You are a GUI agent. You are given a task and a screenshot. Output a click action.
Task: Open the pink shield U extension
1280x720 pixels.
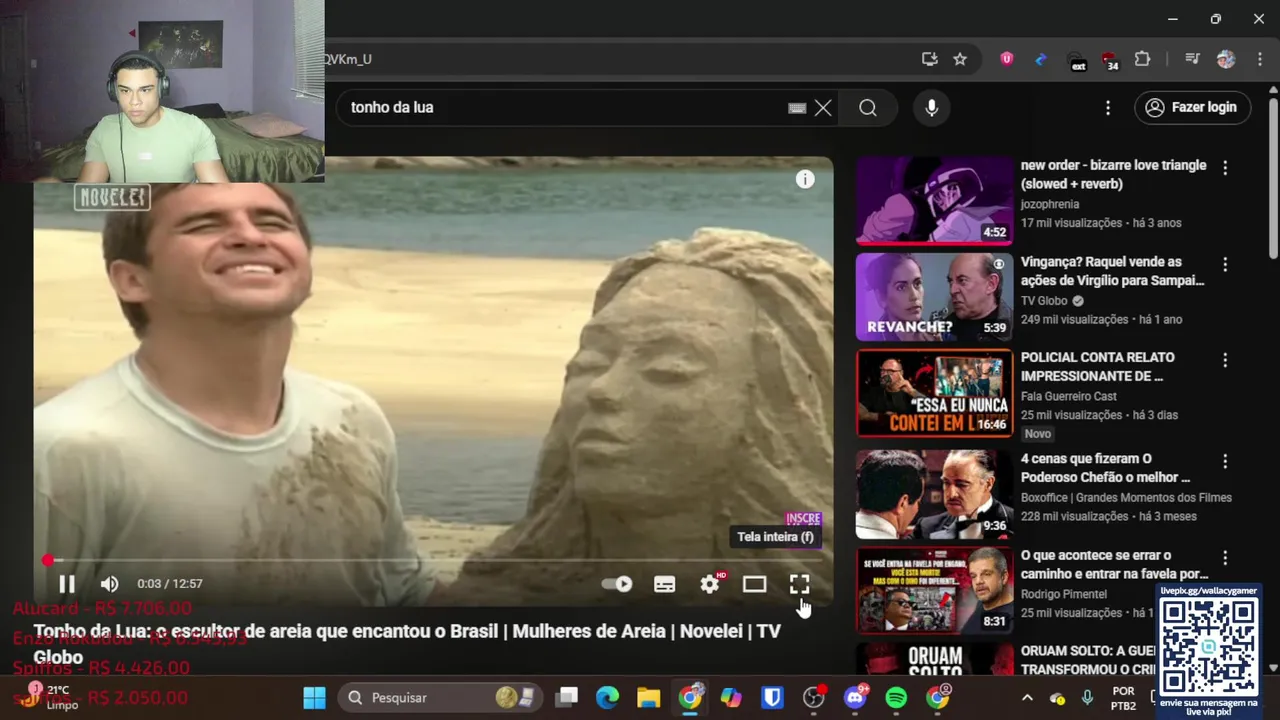pos(1007,59)
